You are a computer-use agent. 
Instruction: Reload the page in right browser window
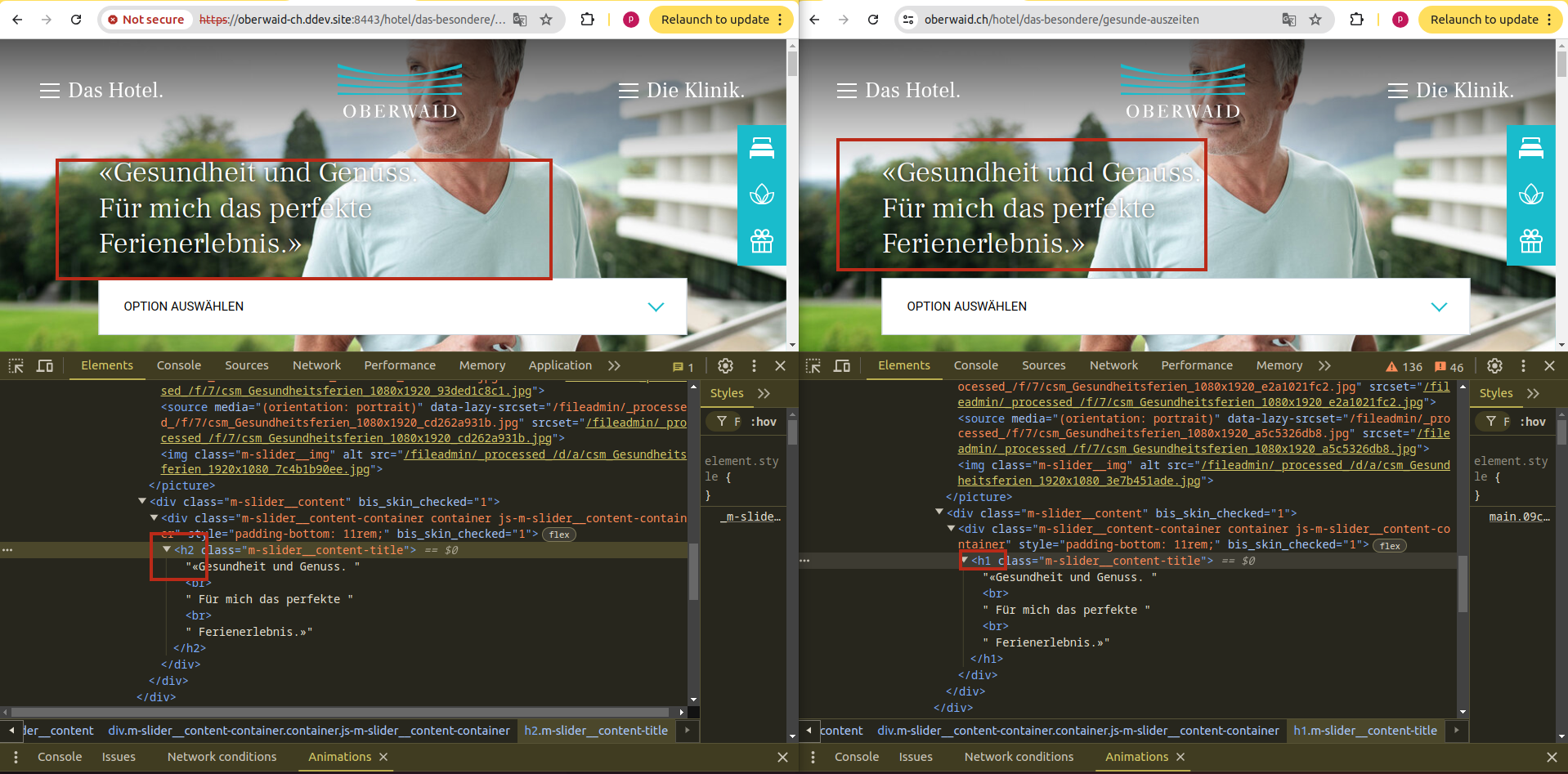click(x=873, y=20)
